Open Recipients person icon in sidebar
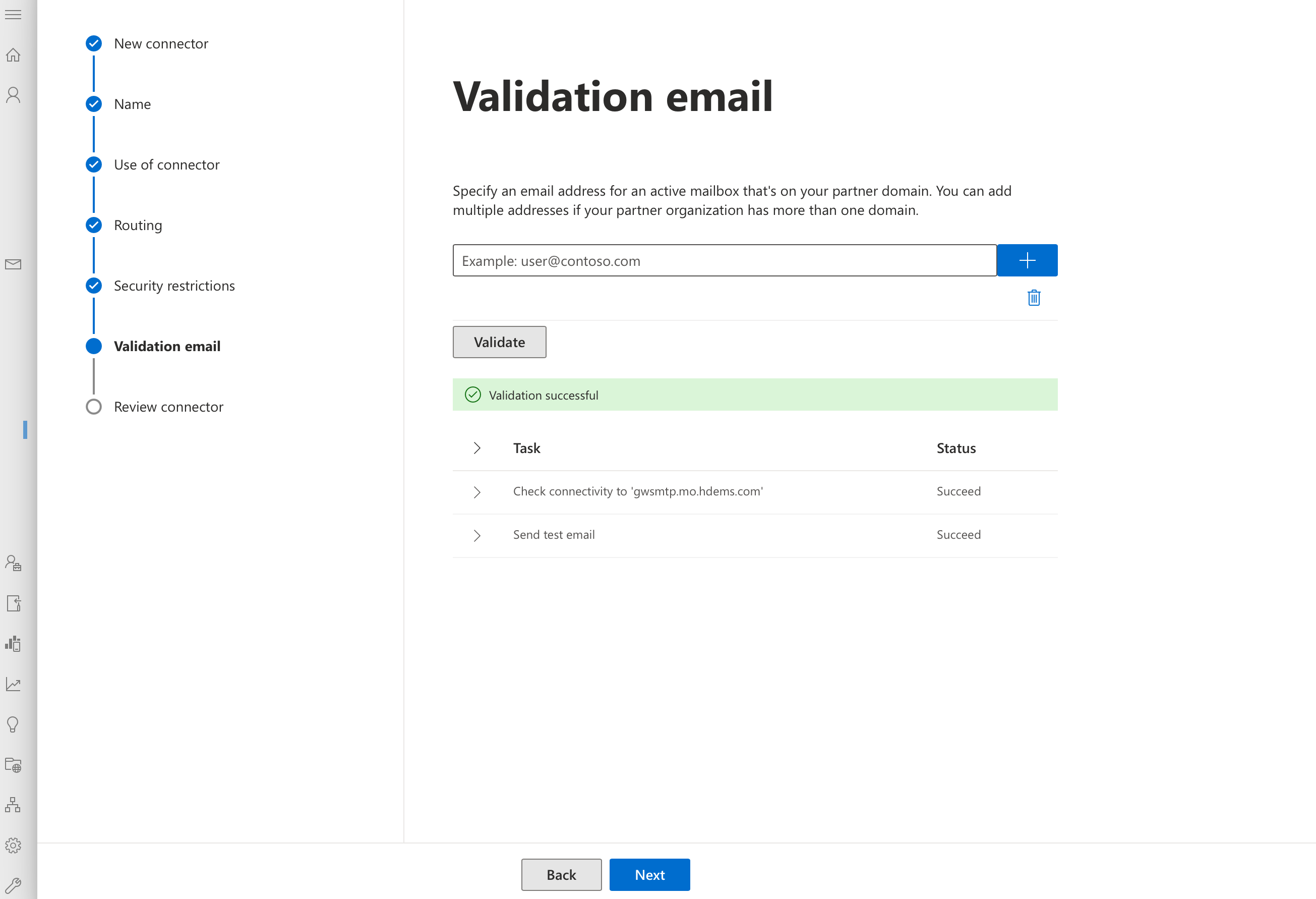Viewport: 1316px width, 899px height. click(x=13, y=95)
